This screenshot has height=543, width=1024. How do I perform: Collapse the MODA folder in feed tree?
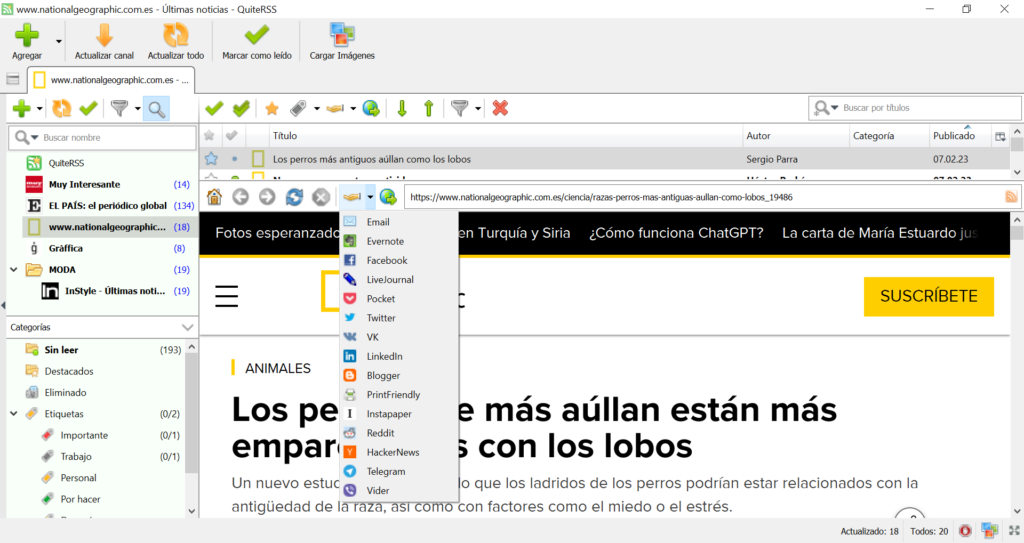[x=14, y=269]
